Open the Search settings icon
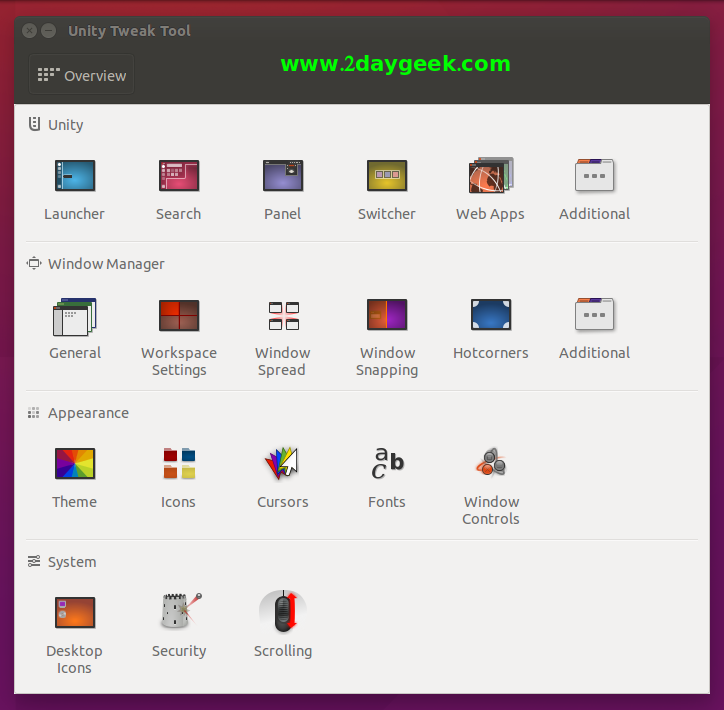Screen dimensions: 724x710 (179, 176)
